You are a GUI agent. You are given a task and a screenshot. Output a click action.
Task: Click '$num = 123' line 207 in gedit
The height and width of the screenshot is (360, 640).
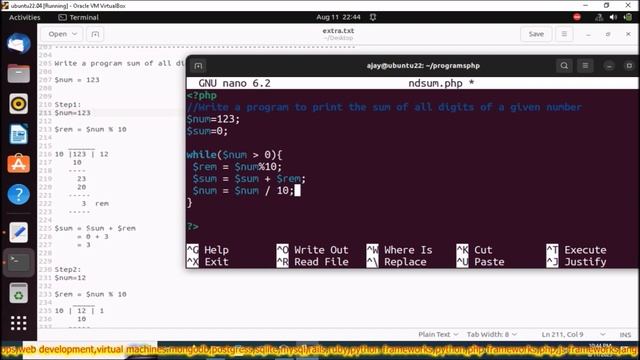pos(77,80)
